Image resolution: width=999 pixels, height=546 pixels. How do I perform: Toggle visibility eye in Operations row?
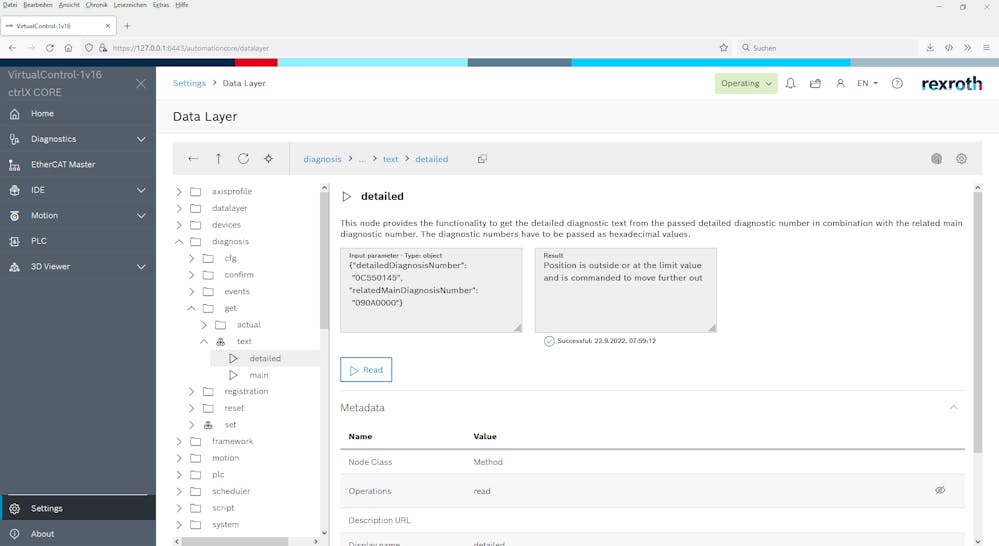pos(940,491)
